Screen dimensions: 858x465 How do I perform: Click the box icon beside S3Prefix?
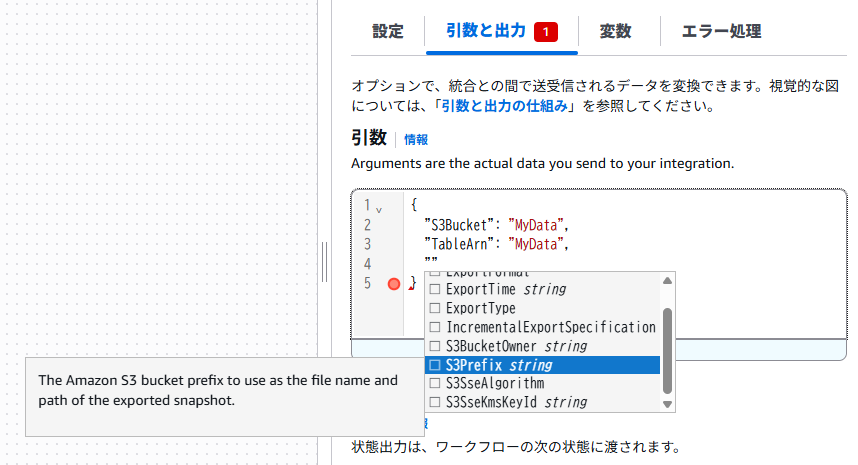click(x=434, y=365)
